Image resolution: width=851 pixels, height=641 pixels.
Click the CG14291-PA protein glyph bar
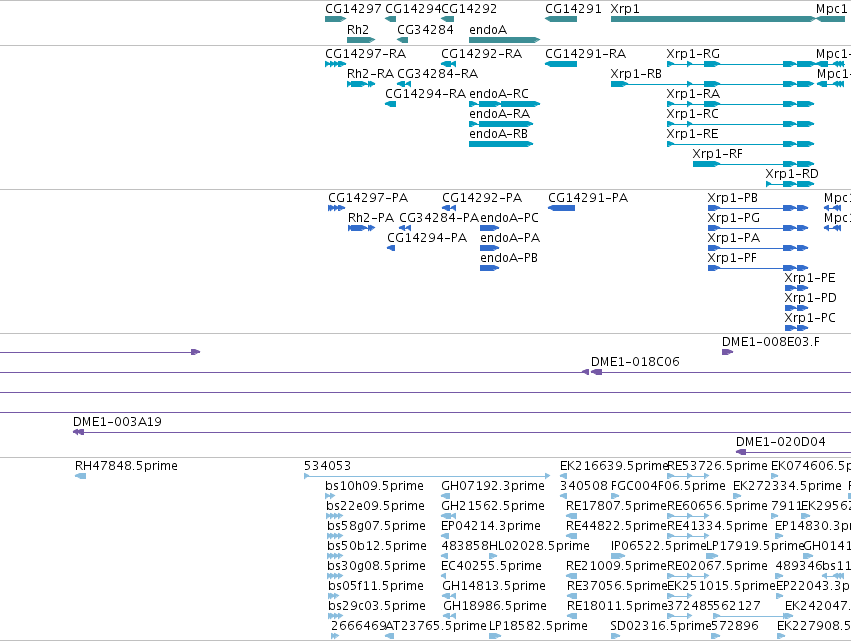[x=561, y=208]
